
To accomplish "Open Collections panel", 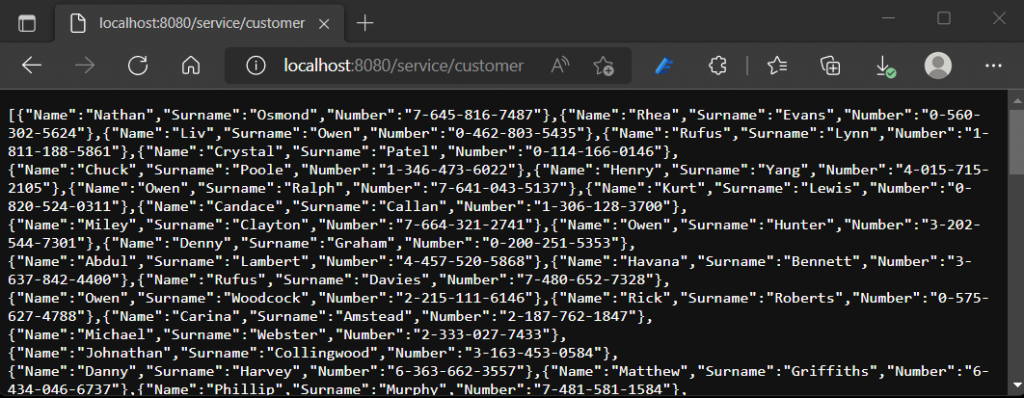I will 830,65.
